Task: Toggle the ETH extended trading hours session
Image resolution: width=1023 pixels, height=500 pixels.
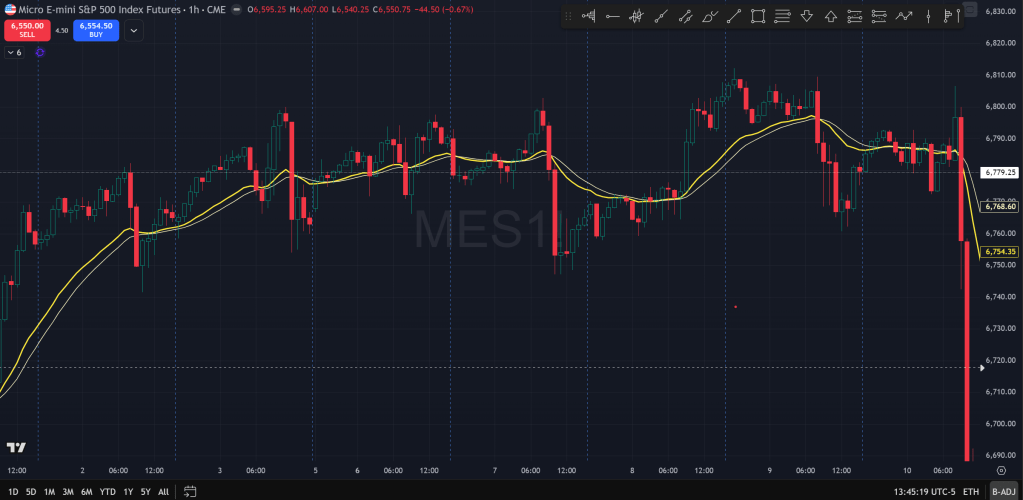Action: click(x=970, y=491)
